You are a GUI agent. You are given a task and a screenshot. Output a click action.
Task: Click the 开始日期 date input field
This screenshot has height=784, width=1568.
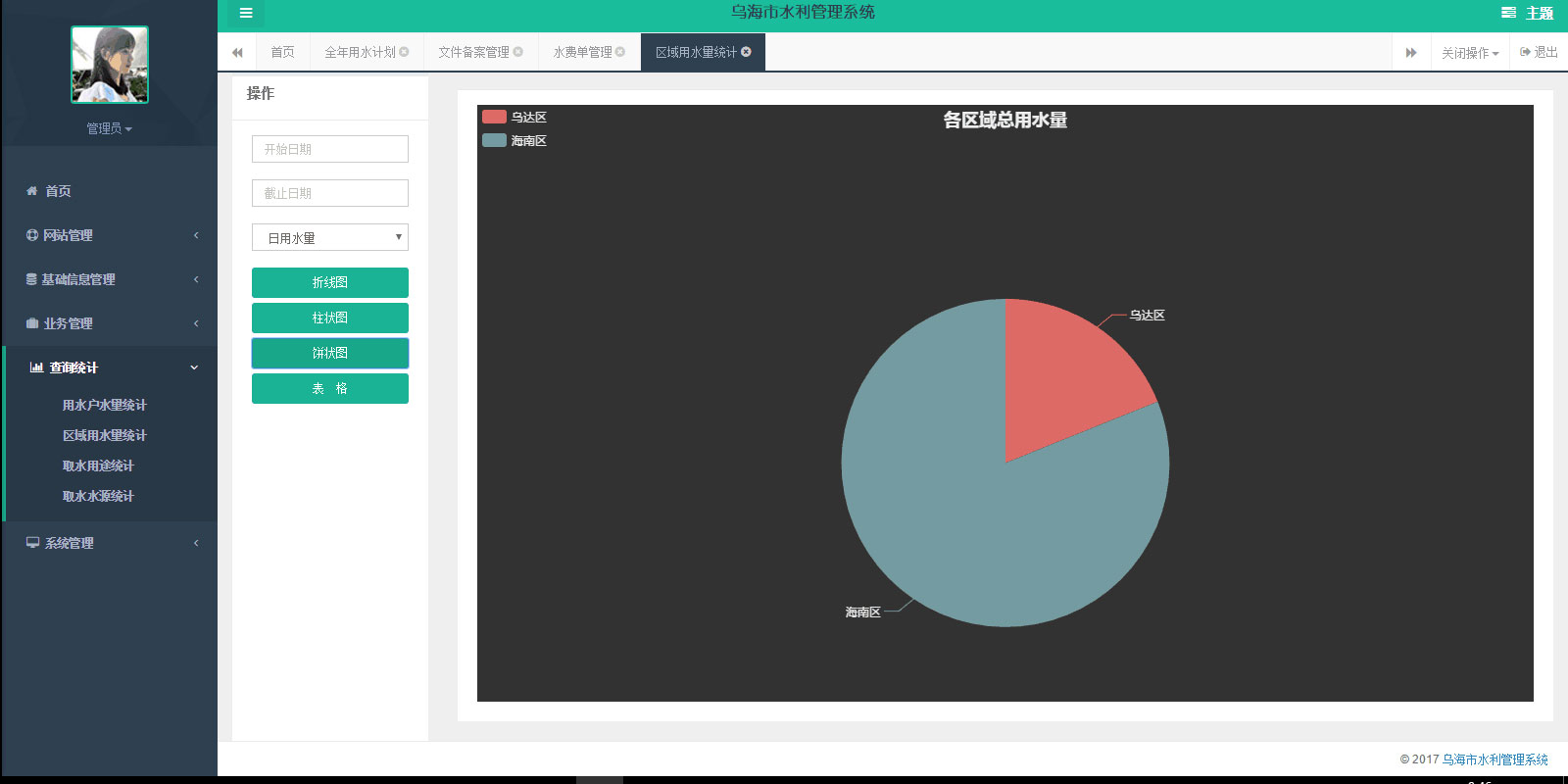[329, 149]
